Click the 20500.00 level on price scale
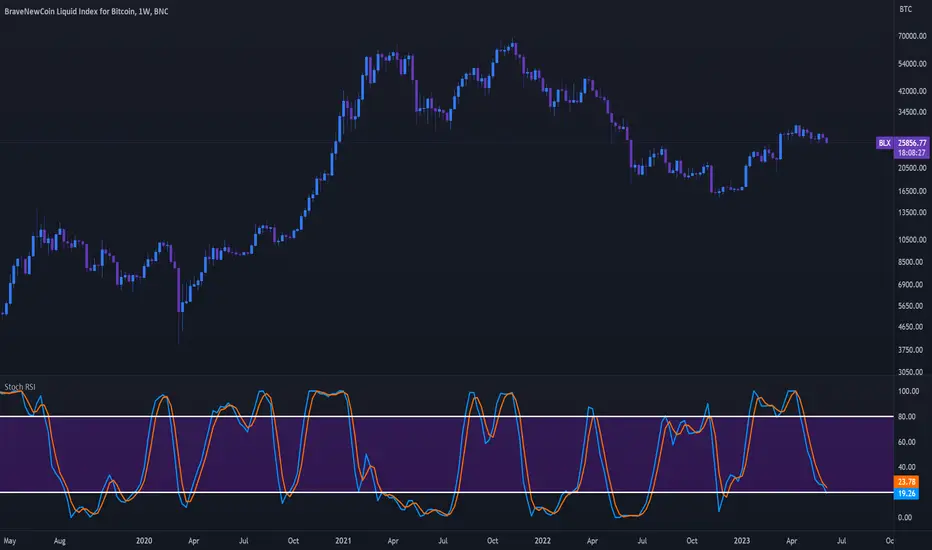 point(912,168)
